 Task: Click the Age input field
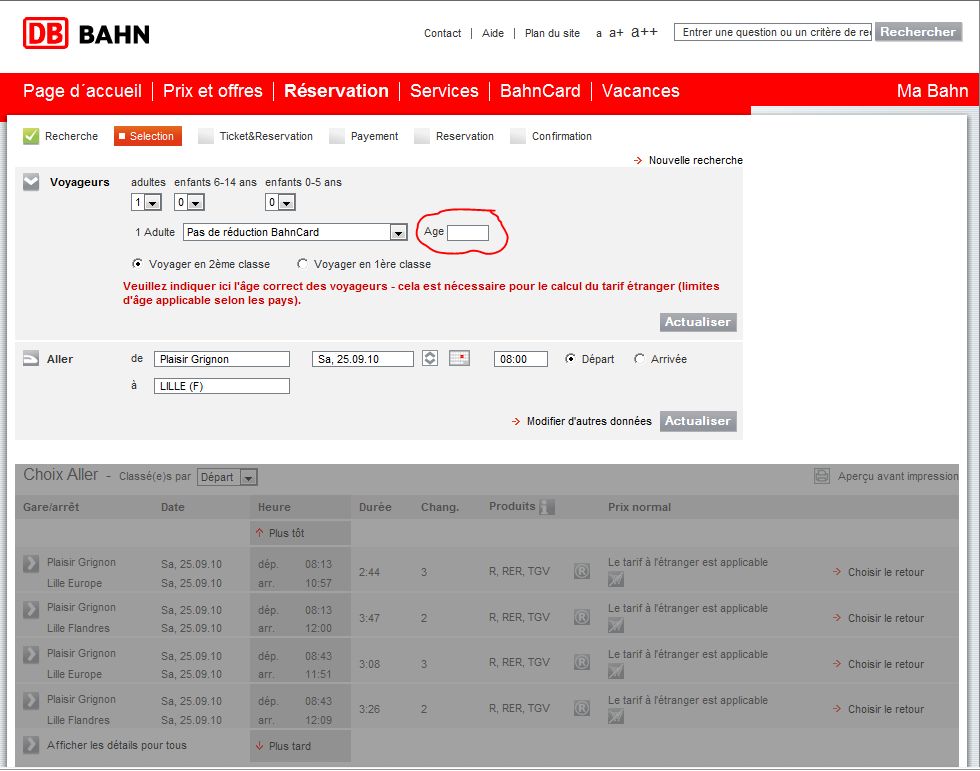[468, 232]
